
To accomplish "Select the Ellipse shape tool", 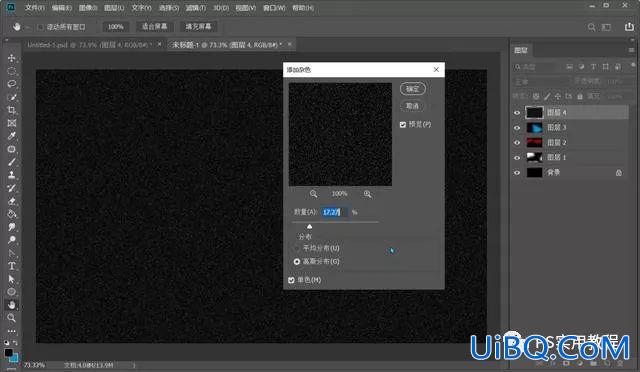I will click(11, 292).
